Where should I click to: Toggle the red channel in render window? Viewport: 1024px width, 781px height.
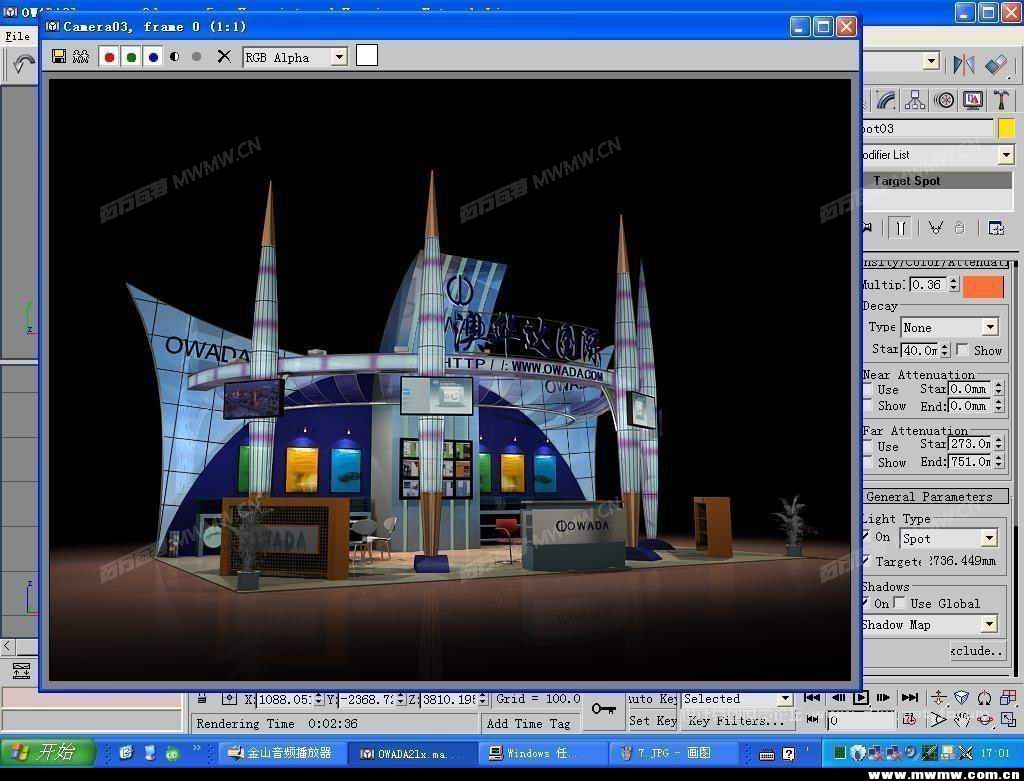pyautogui.click(x=110, y=57)
